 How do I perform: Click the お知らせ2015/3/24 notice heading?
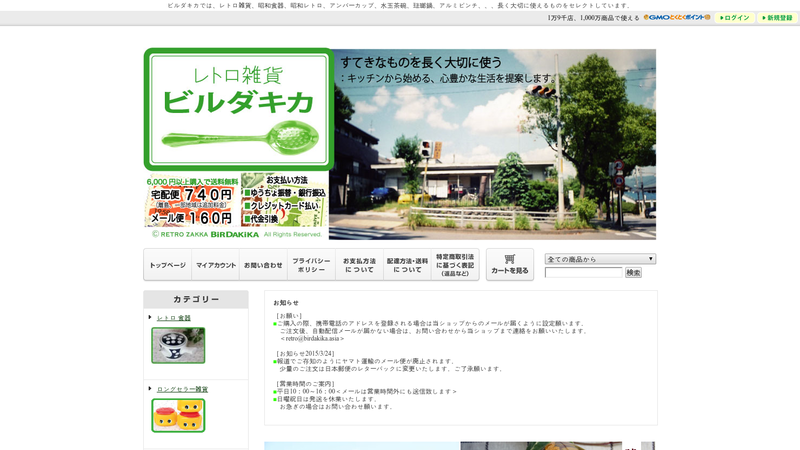coord(305,353)
